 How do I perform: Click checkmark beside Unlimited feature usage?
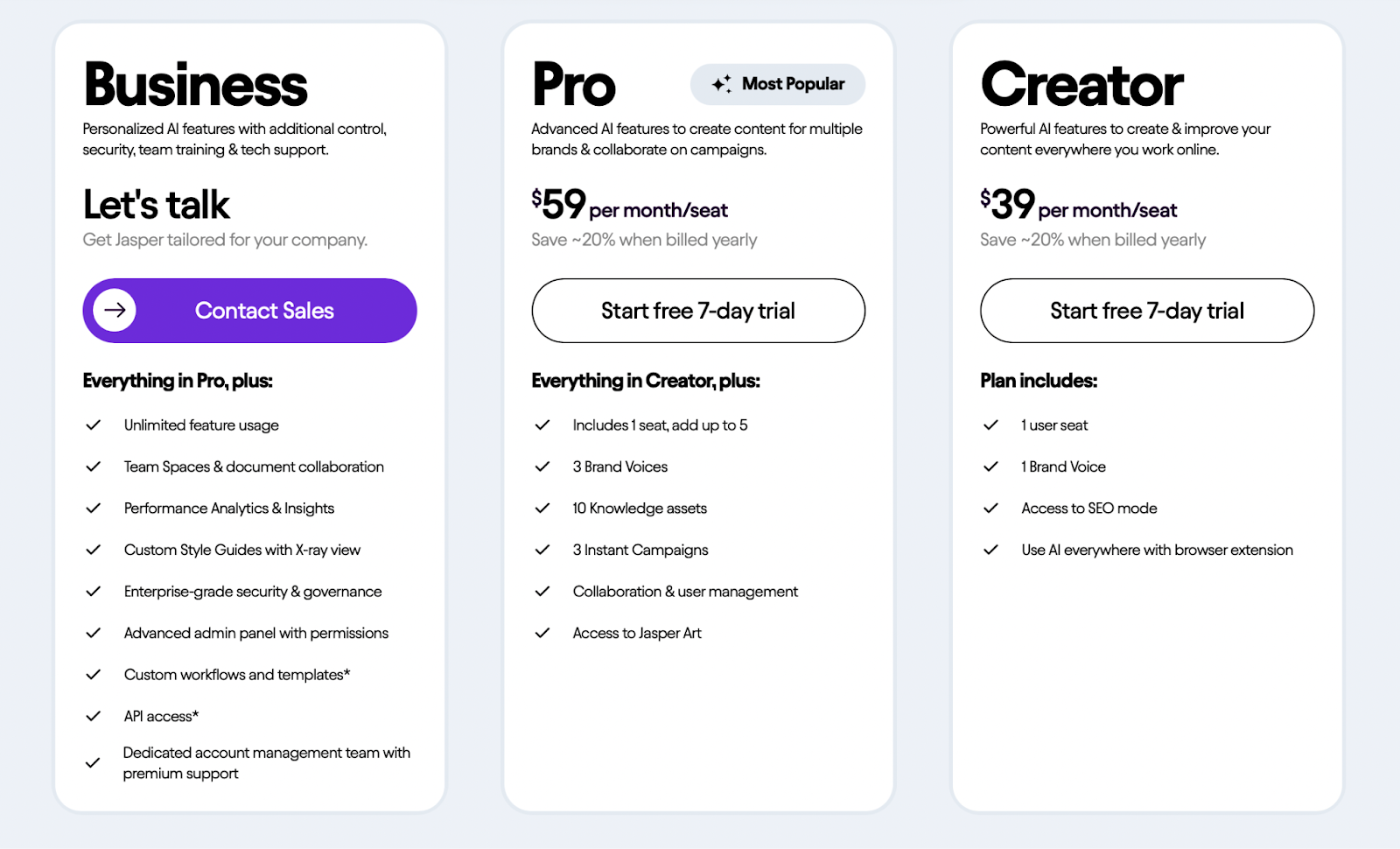93,424
